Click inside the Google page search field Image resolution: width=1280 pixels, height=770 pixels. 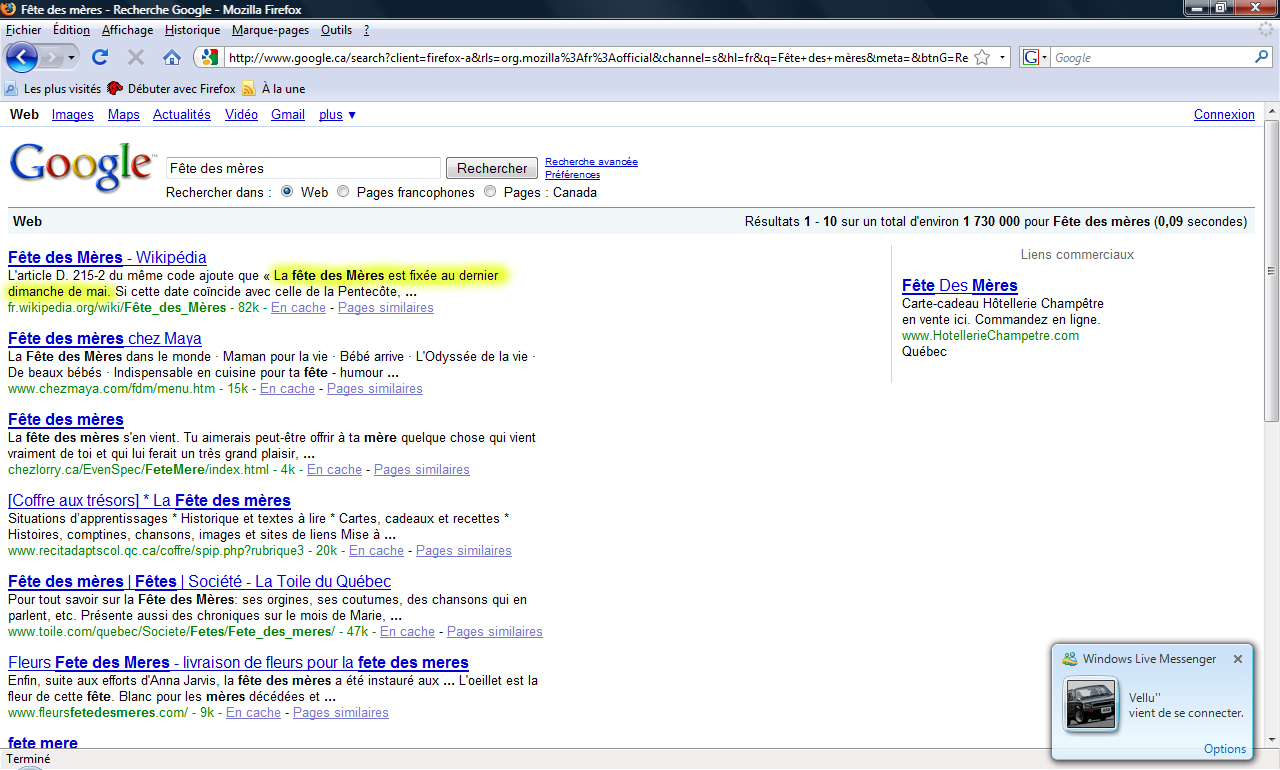click(303, 168)
